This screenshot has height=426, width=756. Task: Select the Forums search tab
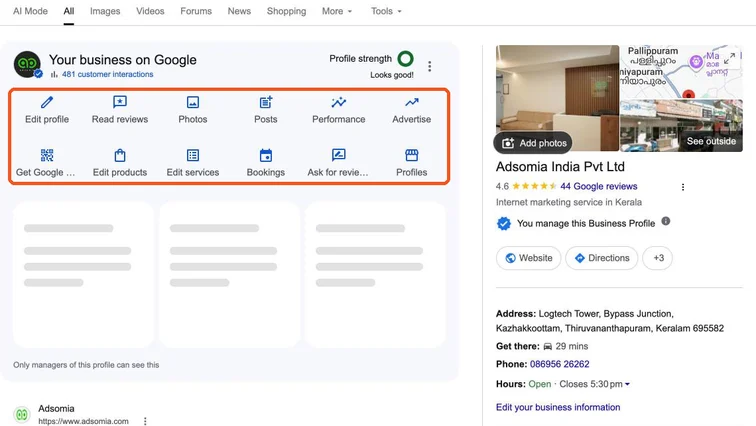point(196,11)
